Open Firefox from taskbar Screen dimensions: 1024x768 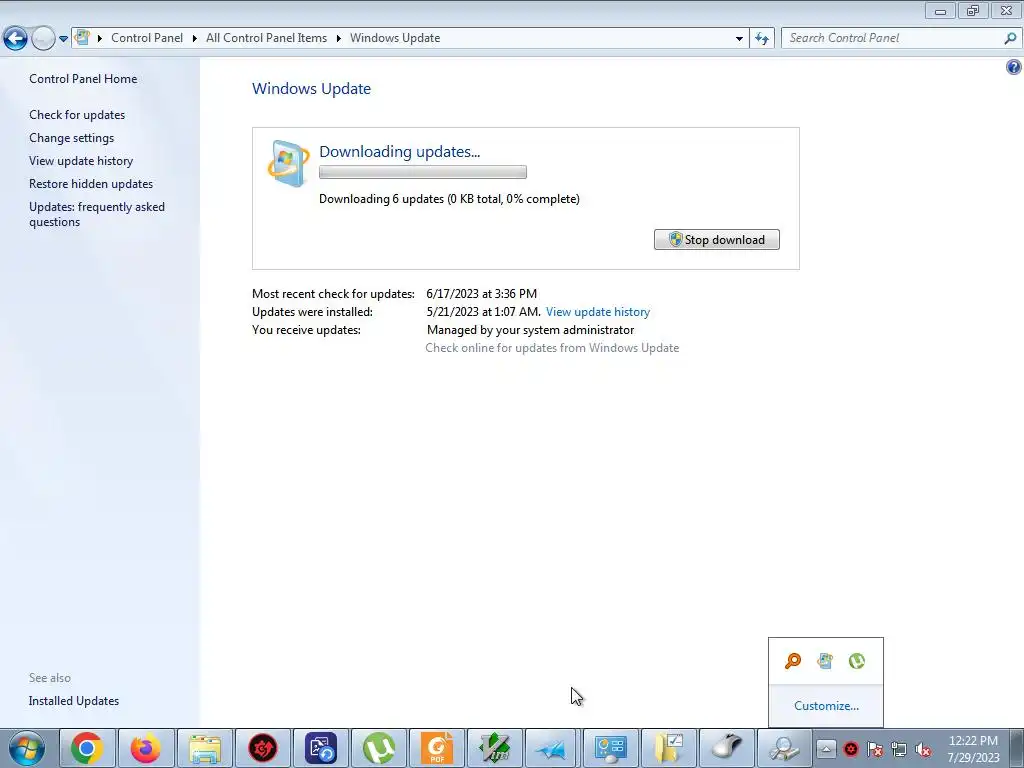click(146, 748)
